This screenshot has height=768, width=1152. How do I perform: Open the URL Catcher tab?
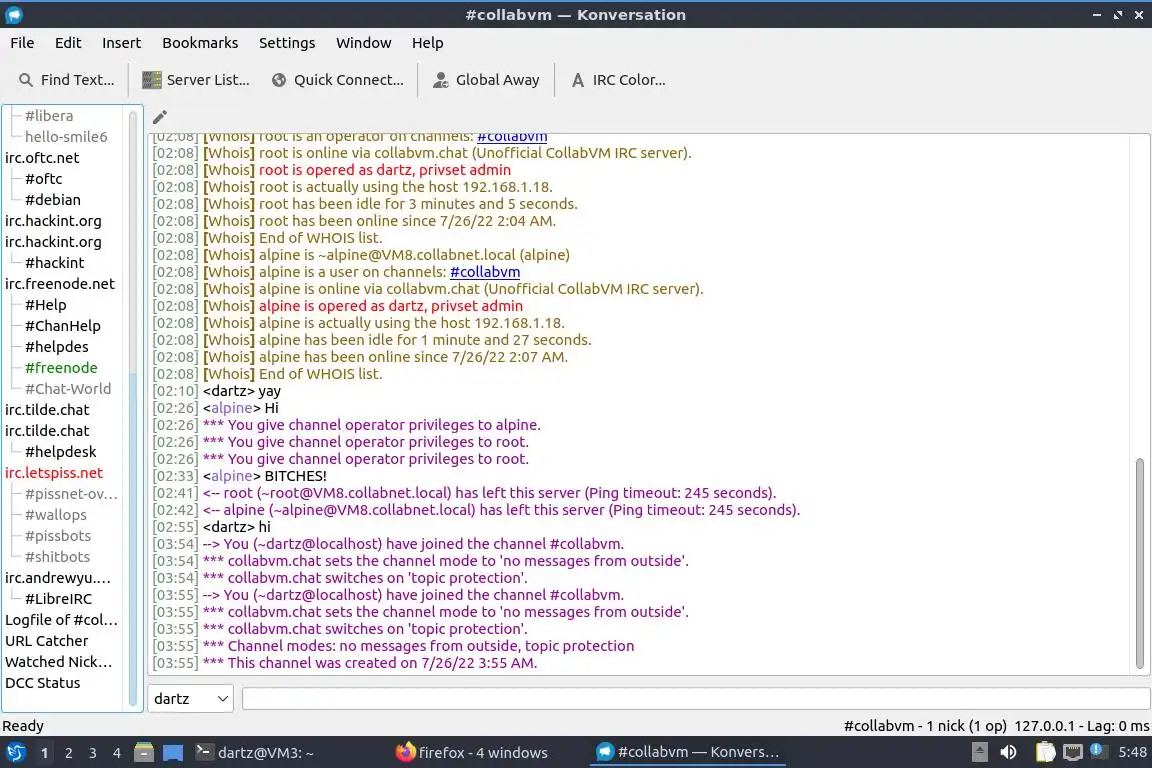(x=46, y=641)
